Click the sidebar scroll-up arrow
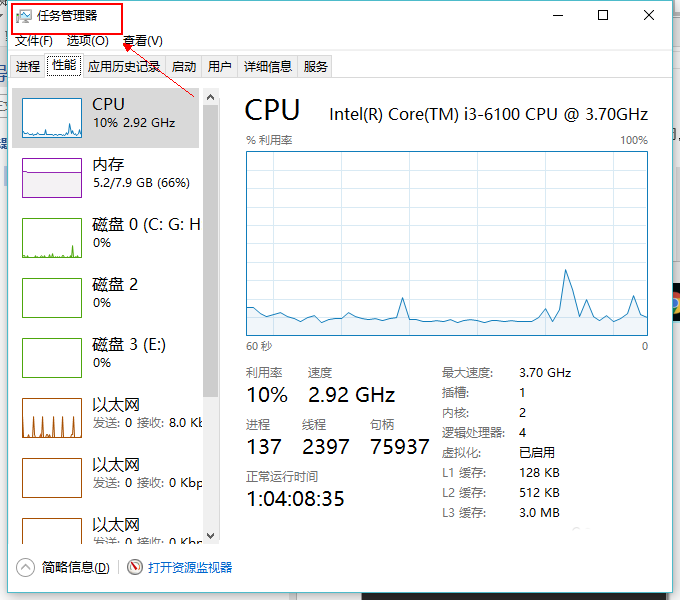This screenshot has width=680, height=600. tap(211, 97)
